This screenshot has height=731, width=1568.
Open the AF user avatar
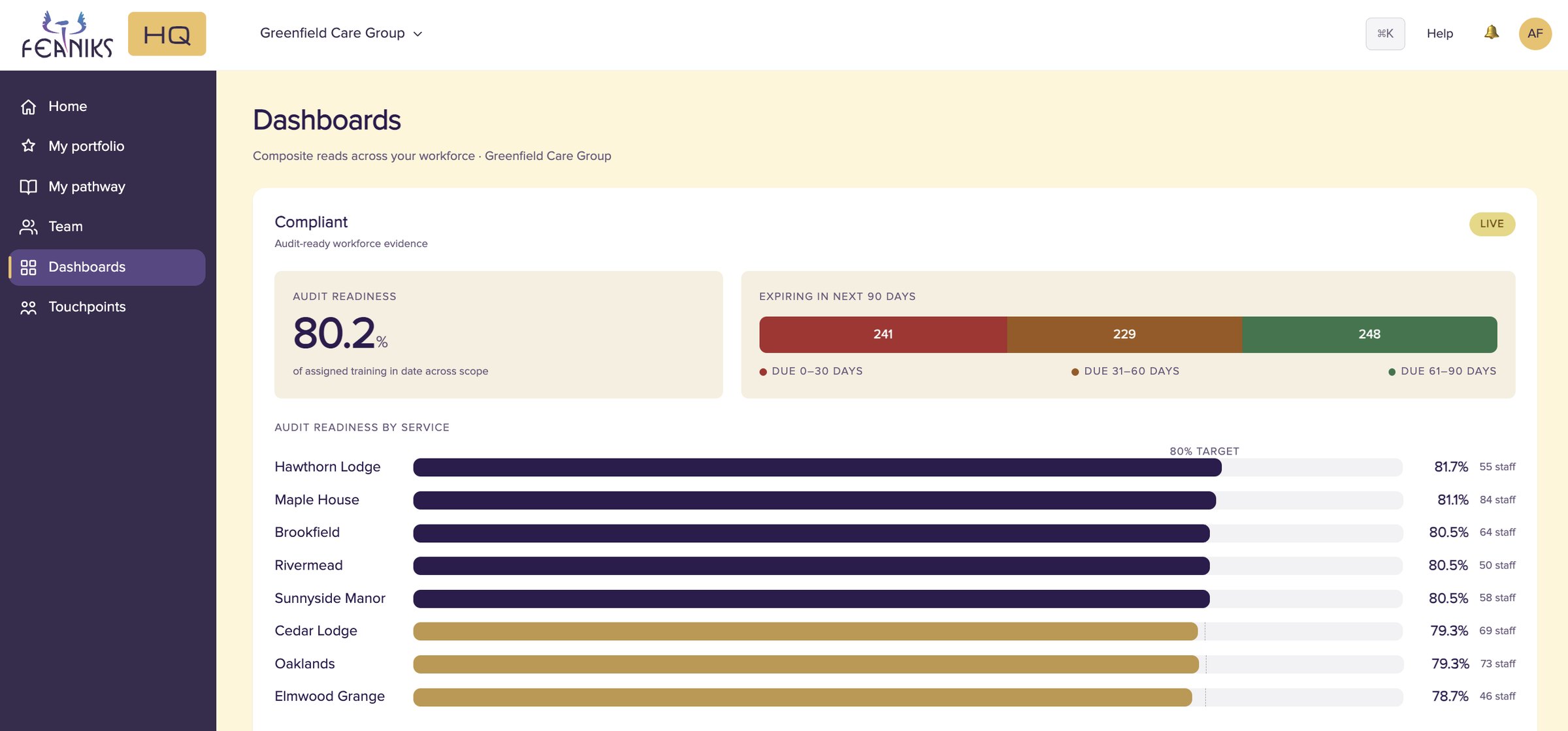click(x=1535, y=33)
